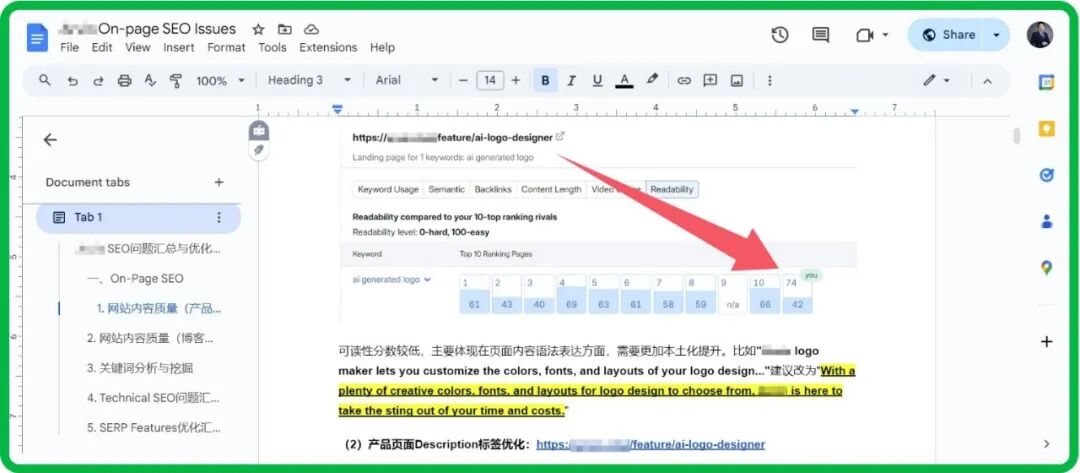
Task: Open the comments panel icon
Action: (x=820, y=35)
